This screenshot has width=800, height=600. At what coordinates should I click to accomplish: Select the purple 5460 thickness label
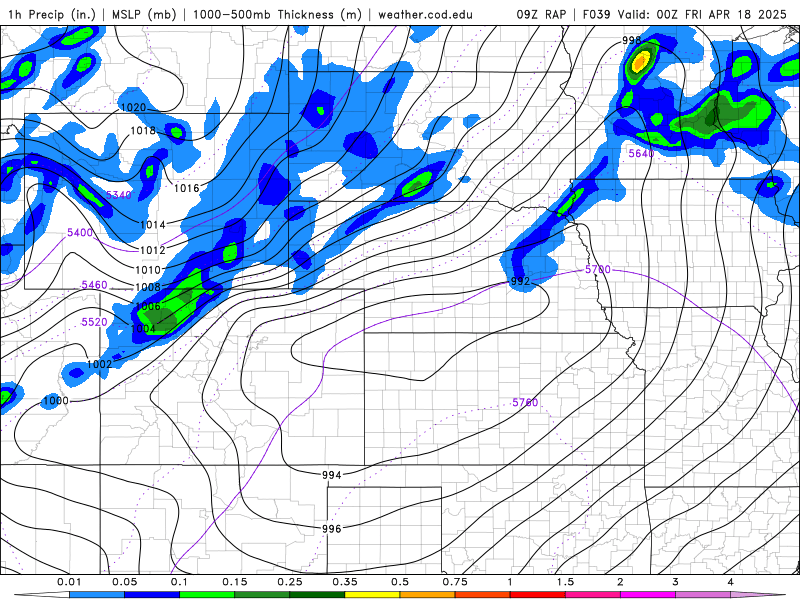[94, 285]
